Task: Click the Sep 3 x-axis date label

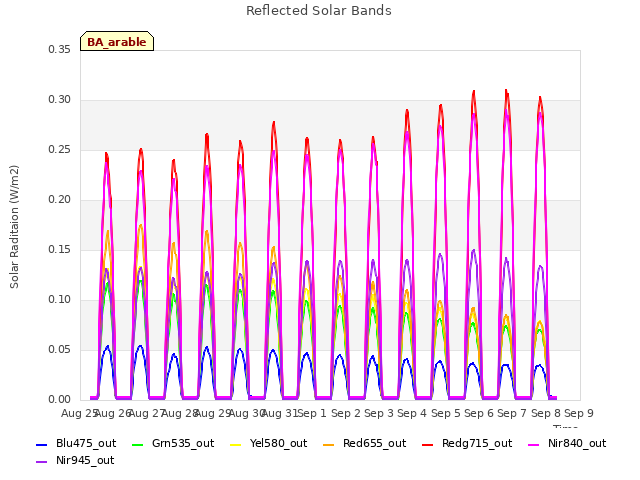Action: point(379,413)
